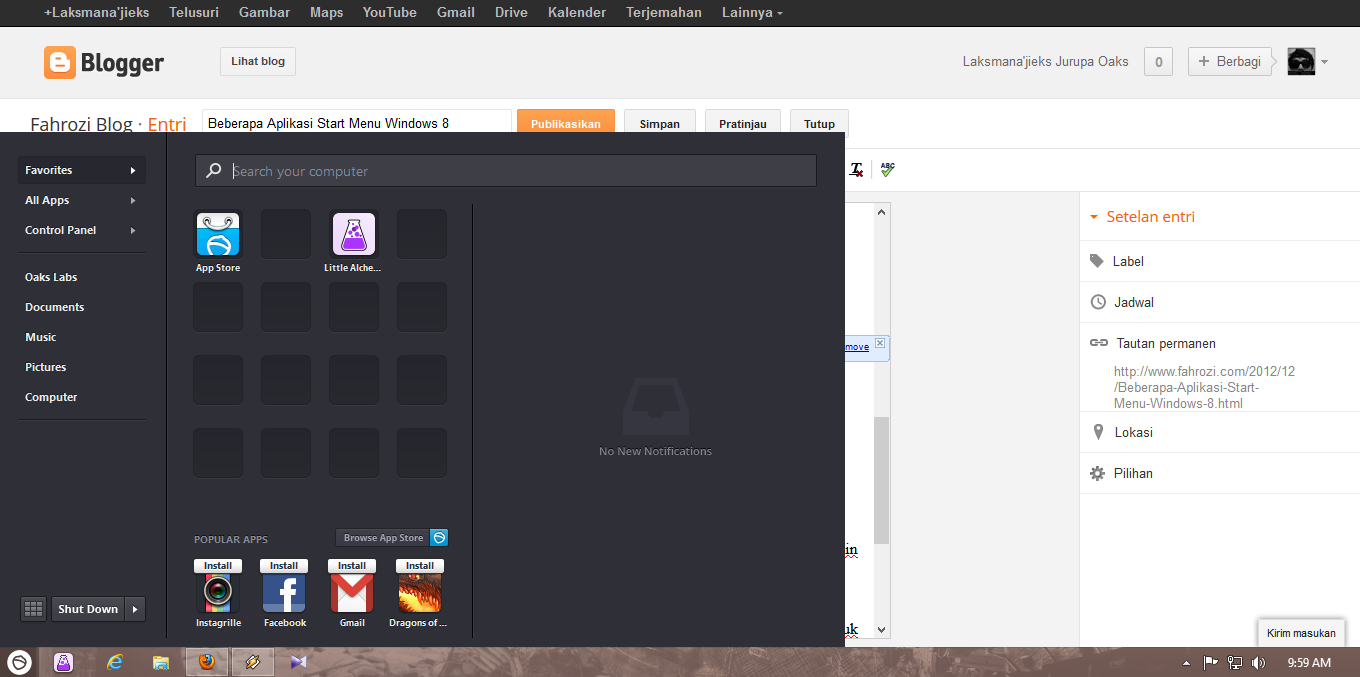The image size is (1360, 677).
Task: Click the Pokki start button on taskbar
Action: 19,662
